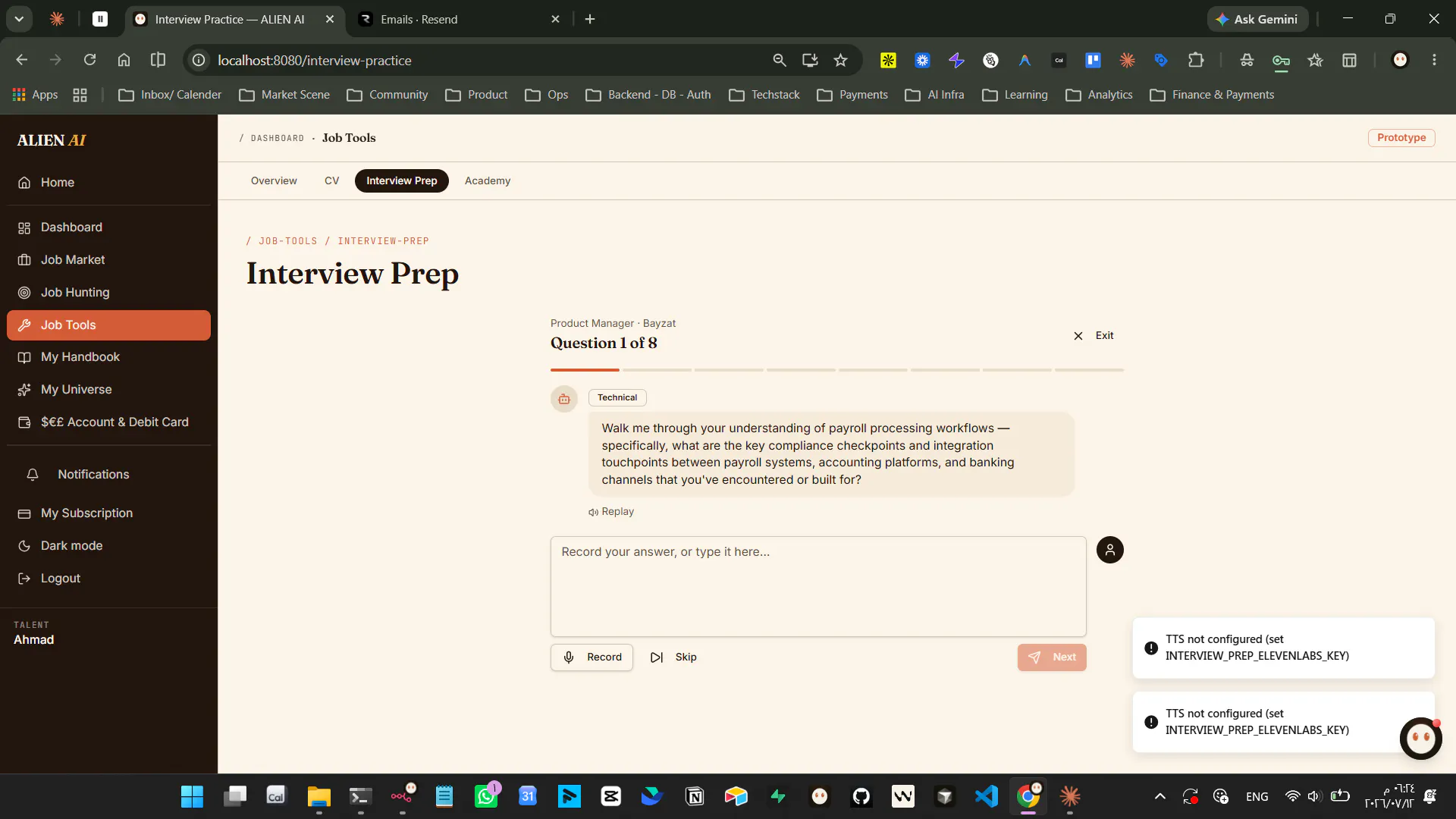This screenshot has width=1456, height=819.
Task: Click first progress segment of question bar
Action: [585, 370]
